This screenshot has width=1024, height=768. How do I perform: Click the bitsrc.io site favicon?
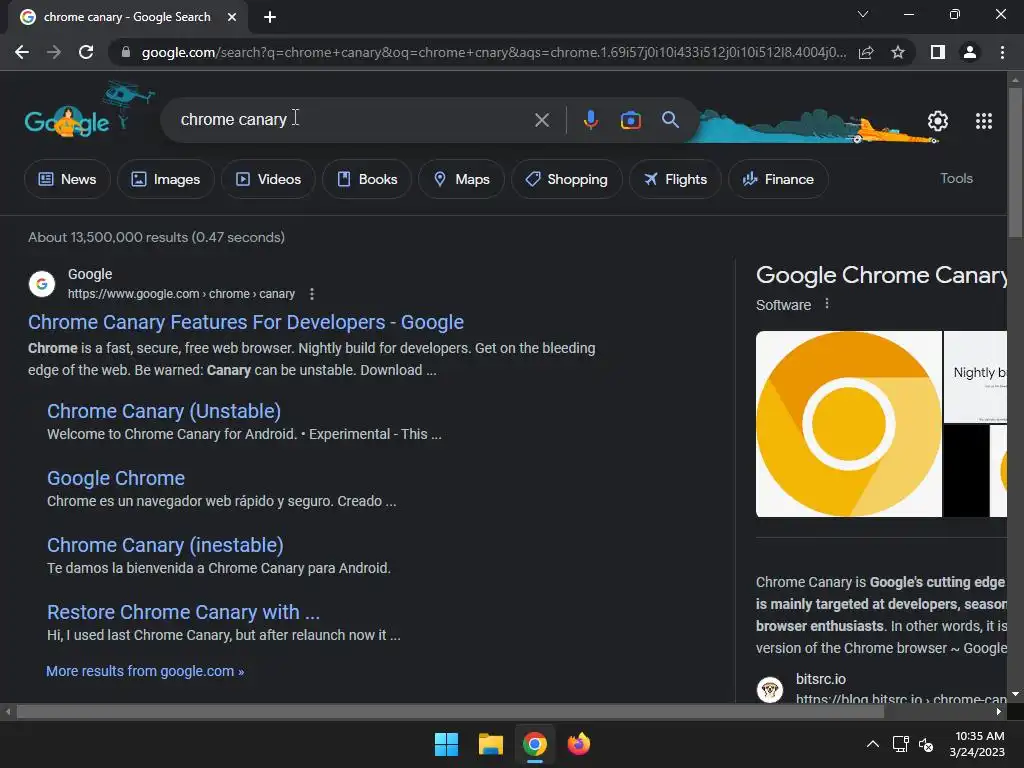pos(770,690)
